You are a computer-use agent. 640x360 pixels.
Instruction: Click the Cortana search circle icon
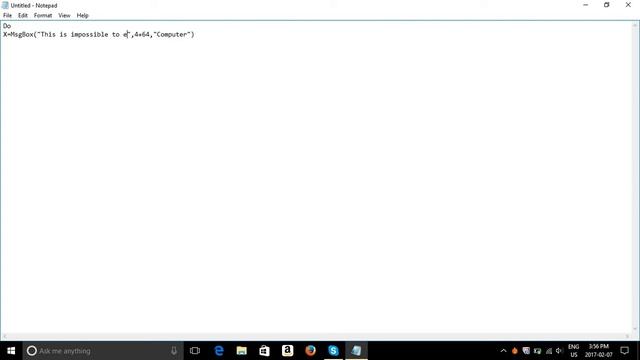(31, 351)
